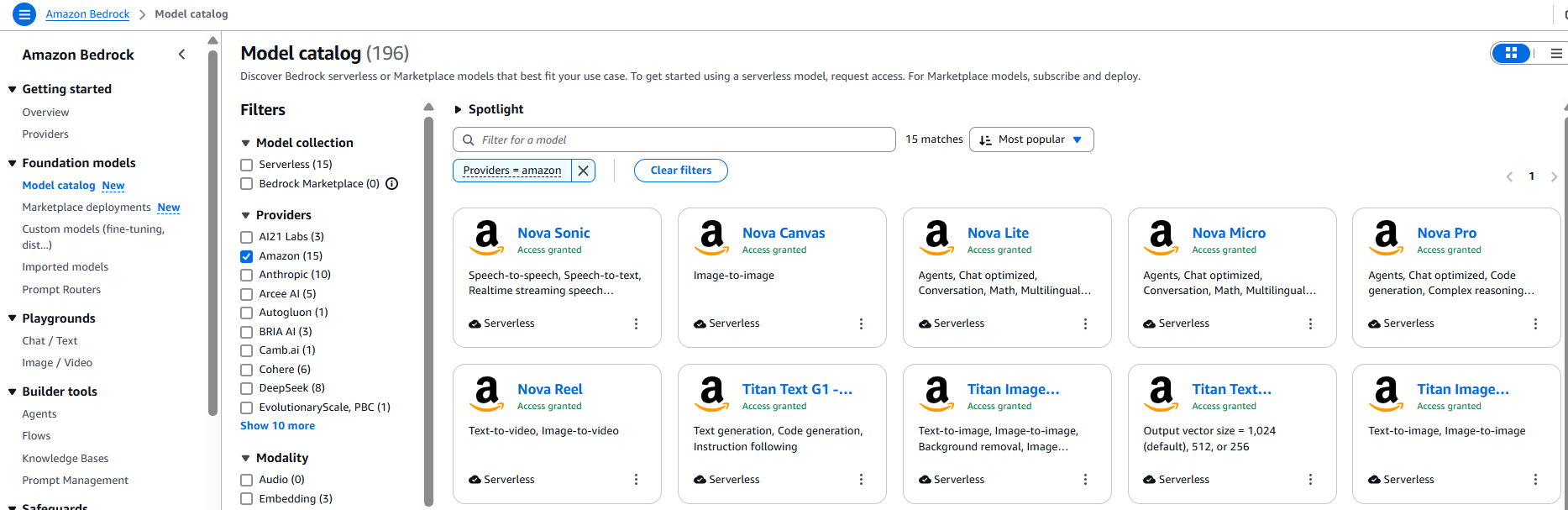Go to next results page arrow
Screen dimensions: 1568x510
click(1554, 176)
